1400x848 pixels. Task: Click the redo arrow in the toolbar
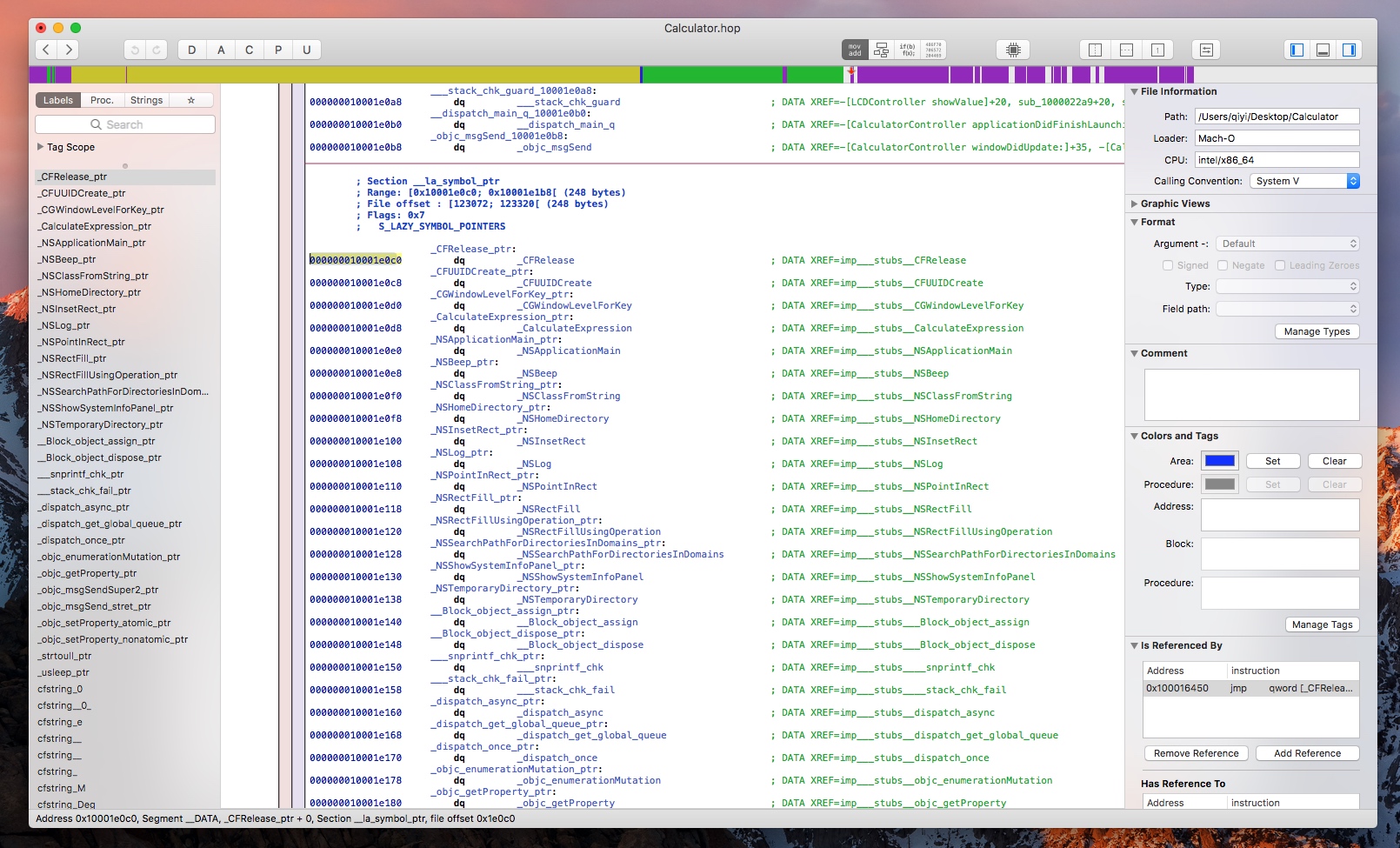tap(157, 50)
